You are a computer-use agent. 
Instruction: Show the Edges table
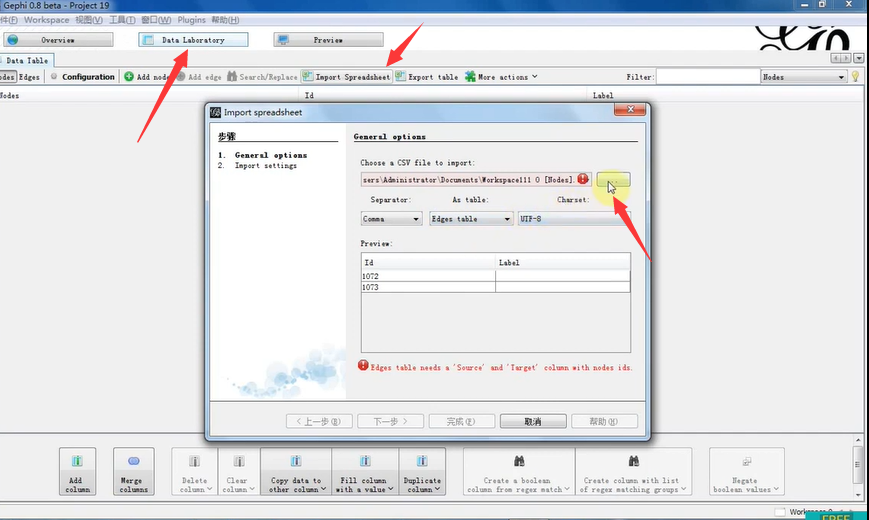click(29, 77)
